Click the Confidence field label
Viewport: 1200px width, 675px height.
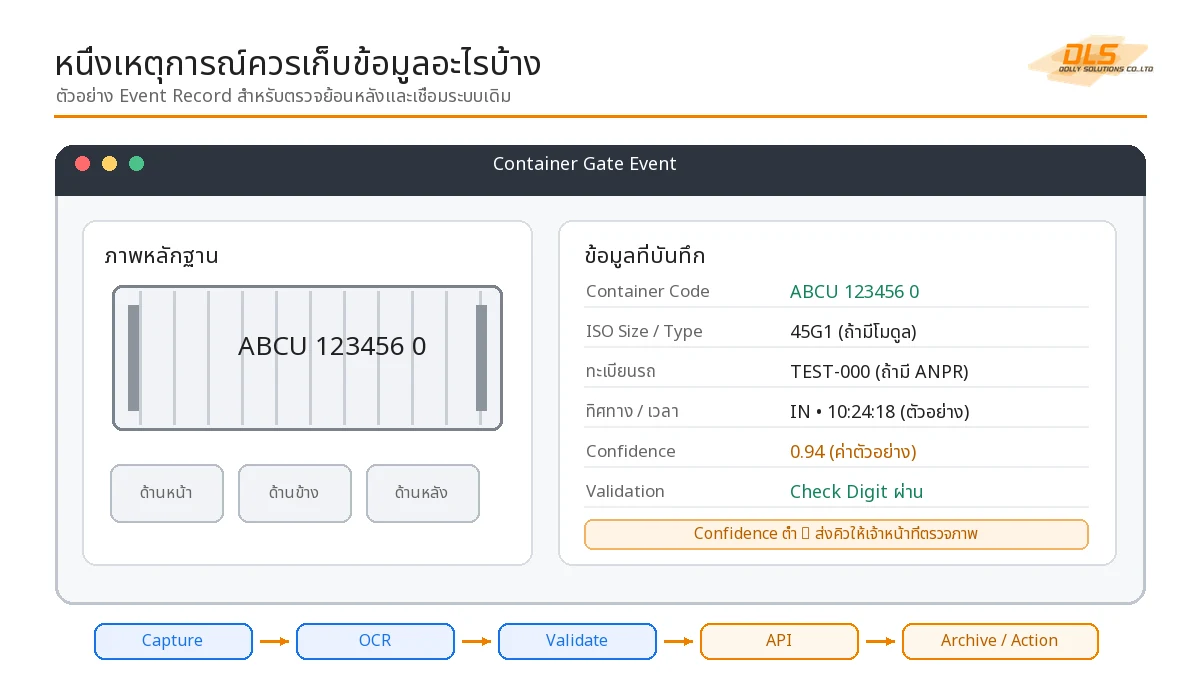click(x=631, y=452)
